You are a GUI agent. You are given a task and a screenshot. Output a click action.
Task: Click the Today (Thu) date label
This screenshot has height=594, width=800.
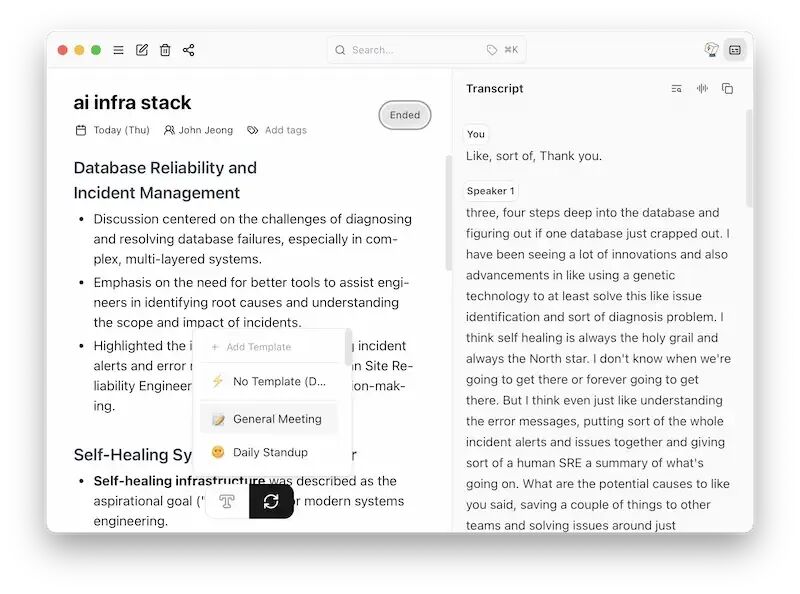121,130
